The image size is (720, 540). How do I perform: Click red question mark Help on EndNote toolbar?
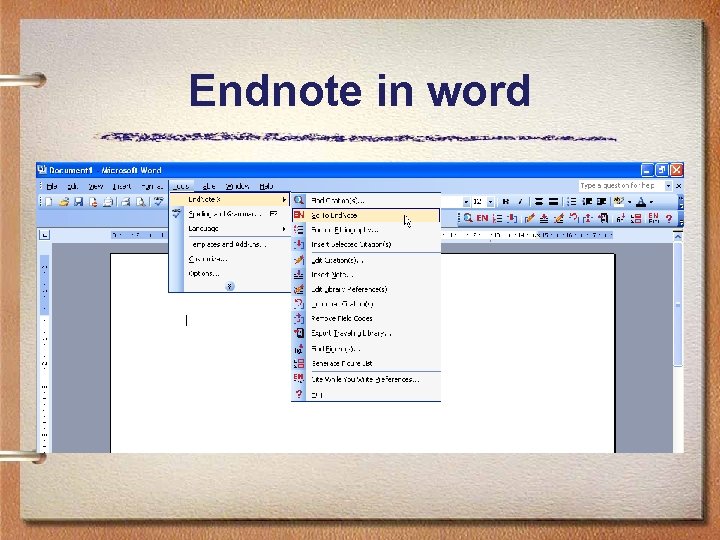669,218
